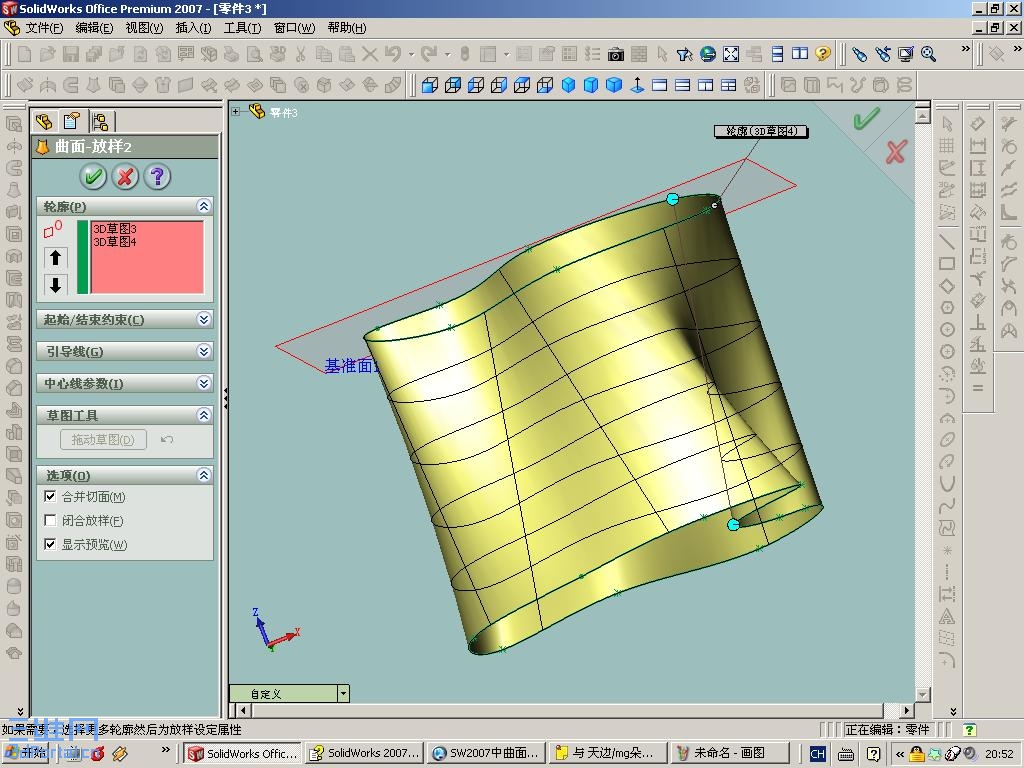
Task: Select 3D草图3 in the profile list
Action: click(115, 229)
